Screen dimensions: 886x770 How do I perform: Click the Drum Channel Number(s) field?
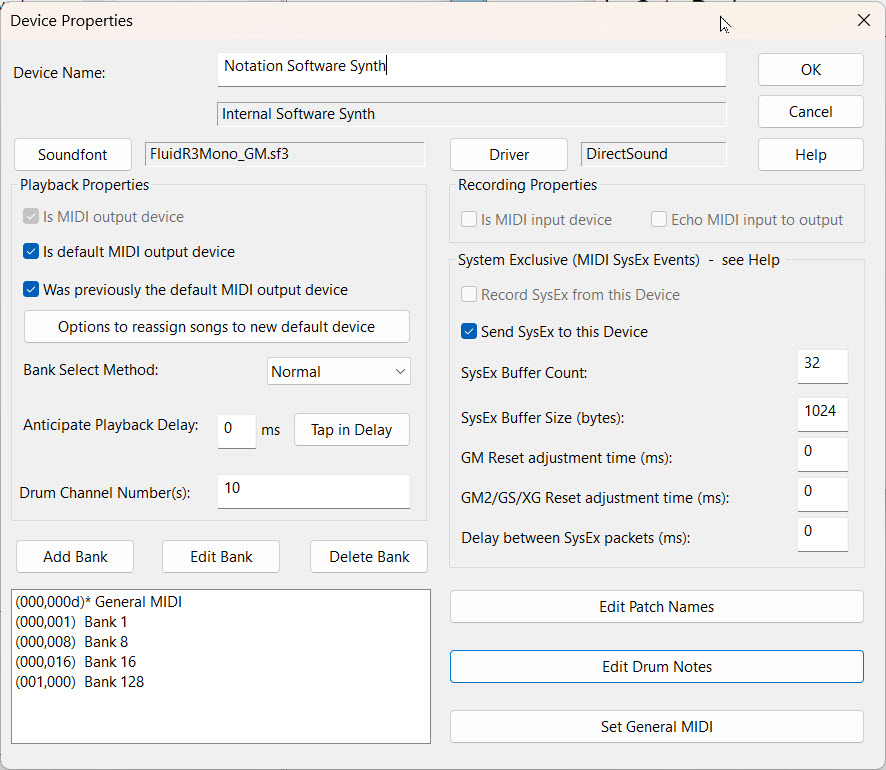tap(313, 491)
